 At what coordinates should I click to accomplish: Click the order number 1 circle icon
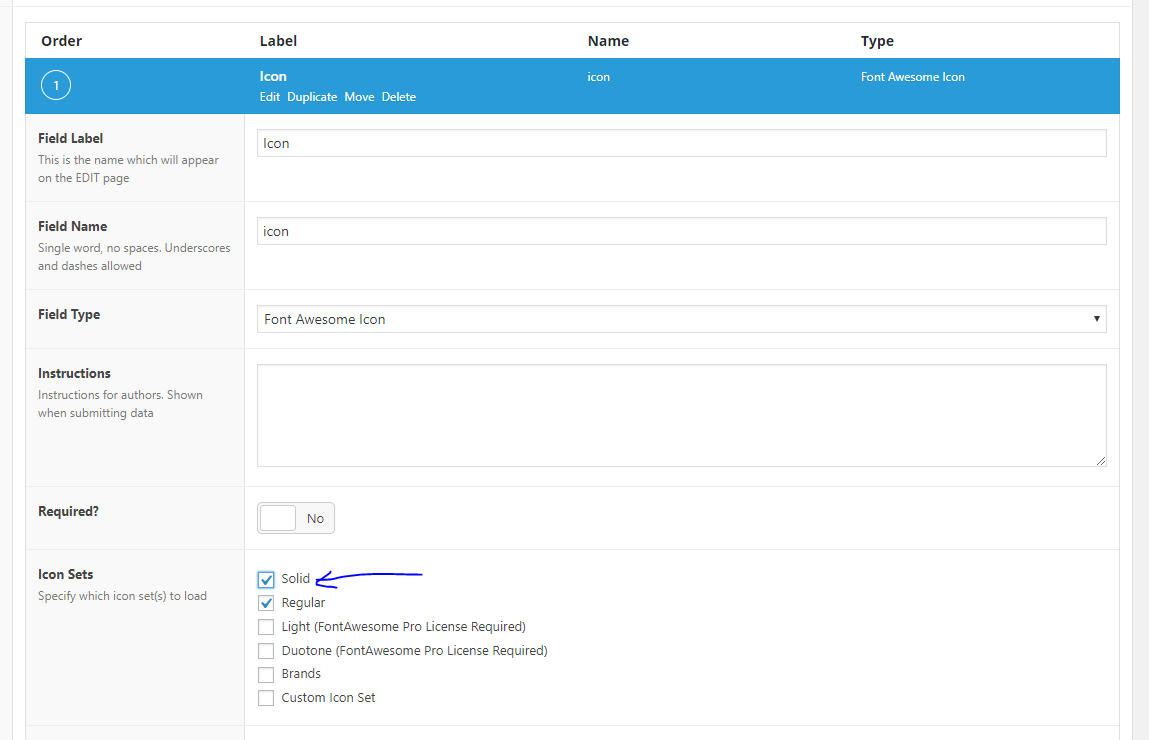56,86
